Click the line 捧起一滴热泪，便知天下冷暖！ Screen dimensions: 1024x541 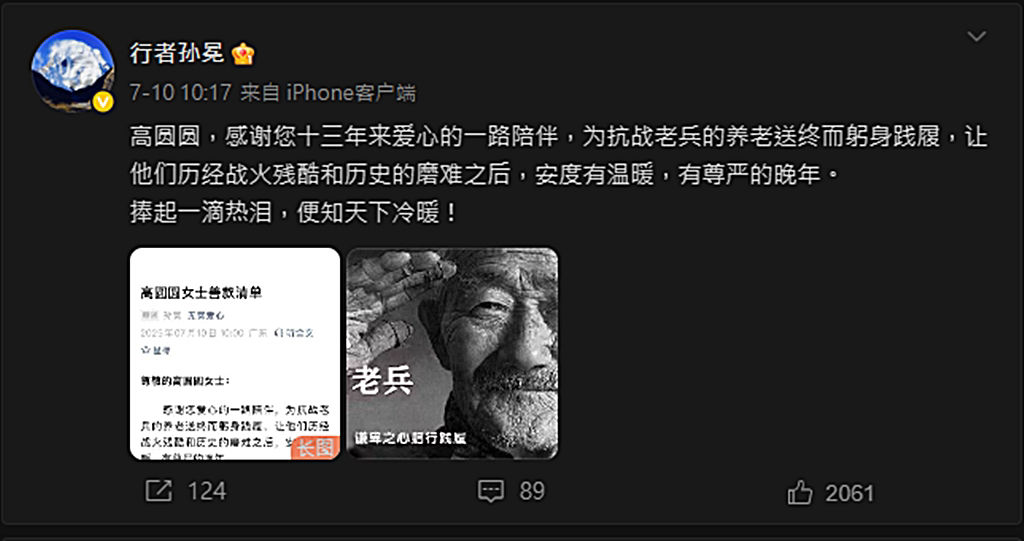(294, 214)
